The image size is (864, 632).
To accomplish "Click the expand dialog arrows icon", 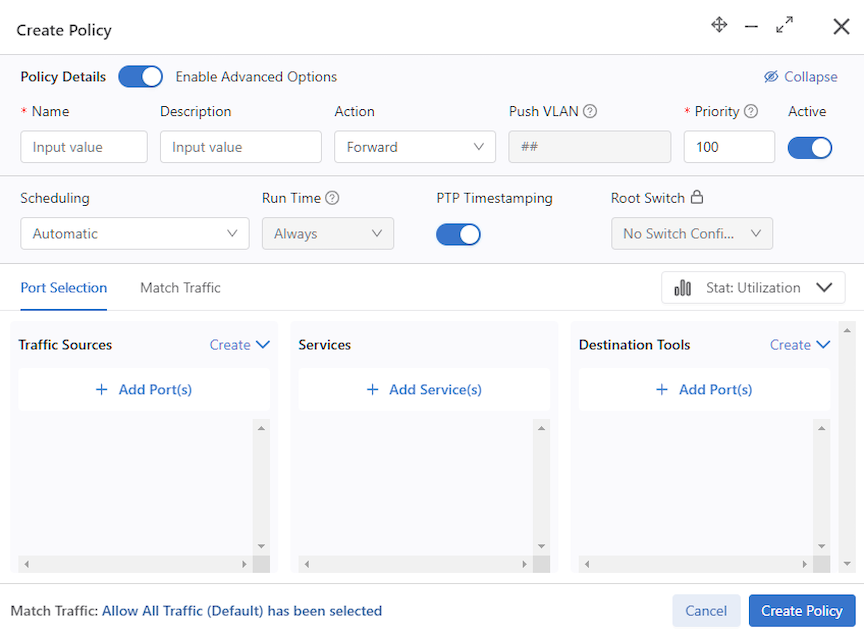I will point(784,25).
